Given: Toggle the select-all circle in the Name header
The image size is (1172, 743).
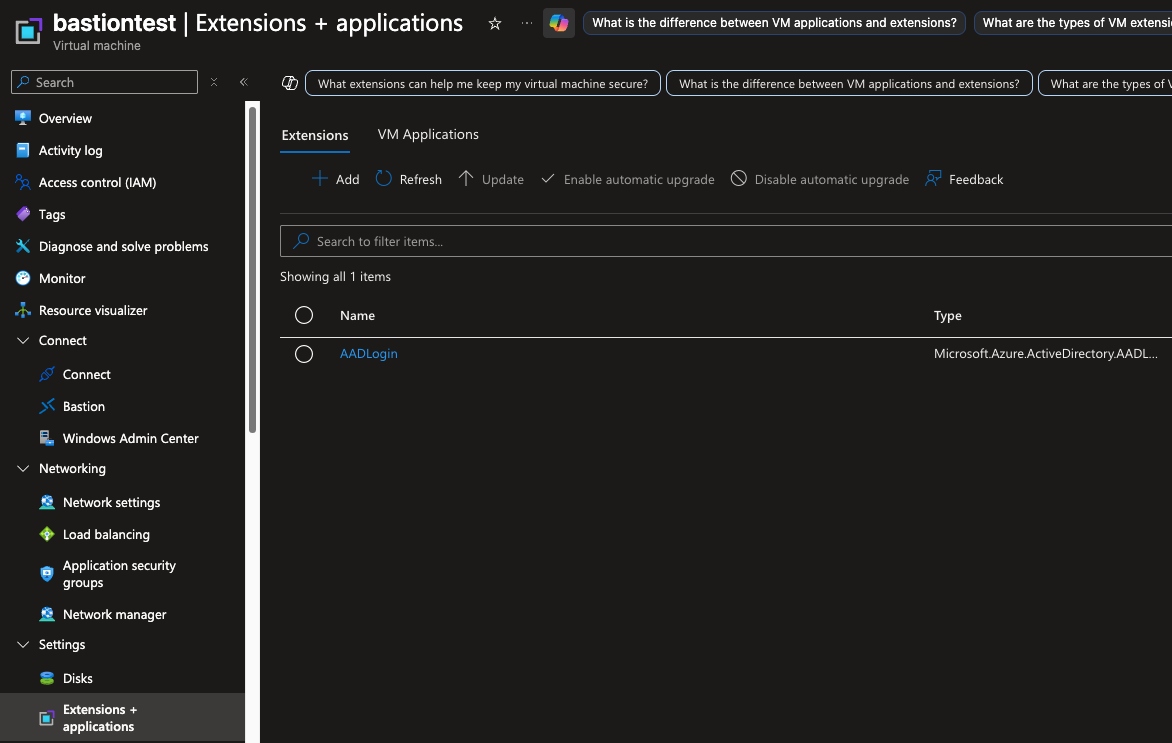Looking at the screenshot, I should click(x=304, y=315).
